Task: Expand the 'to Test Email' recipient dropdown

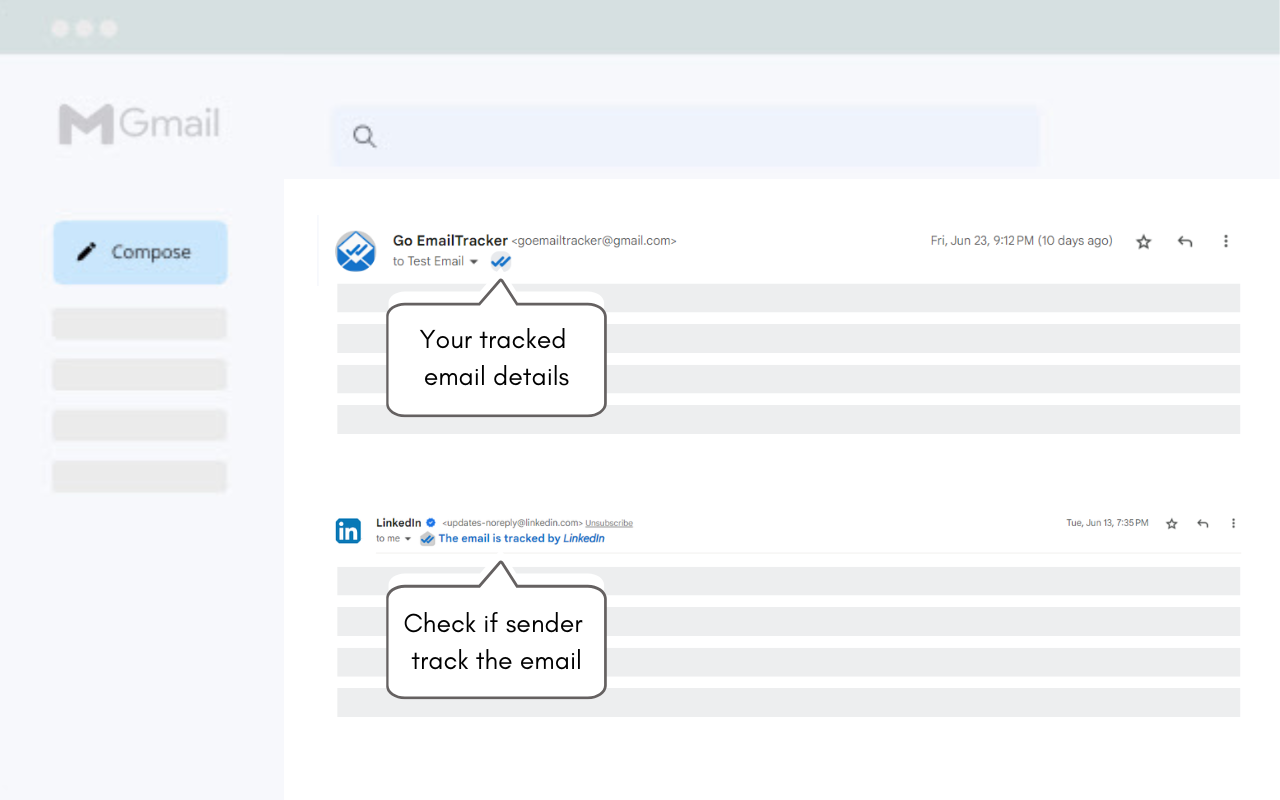Action: coord(473,261)
